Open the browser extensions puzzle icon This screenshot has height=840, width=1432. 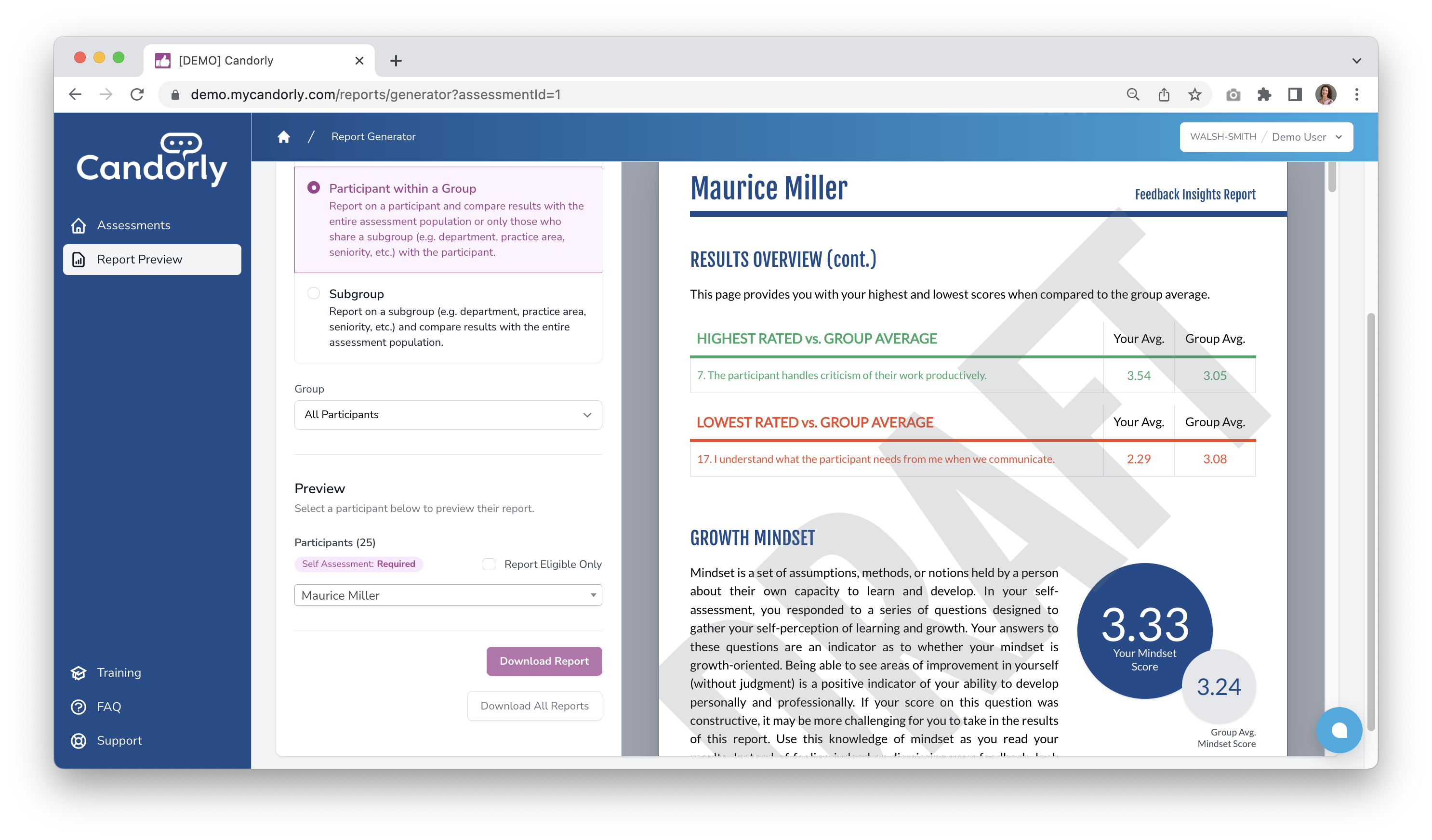point(1264,94)
